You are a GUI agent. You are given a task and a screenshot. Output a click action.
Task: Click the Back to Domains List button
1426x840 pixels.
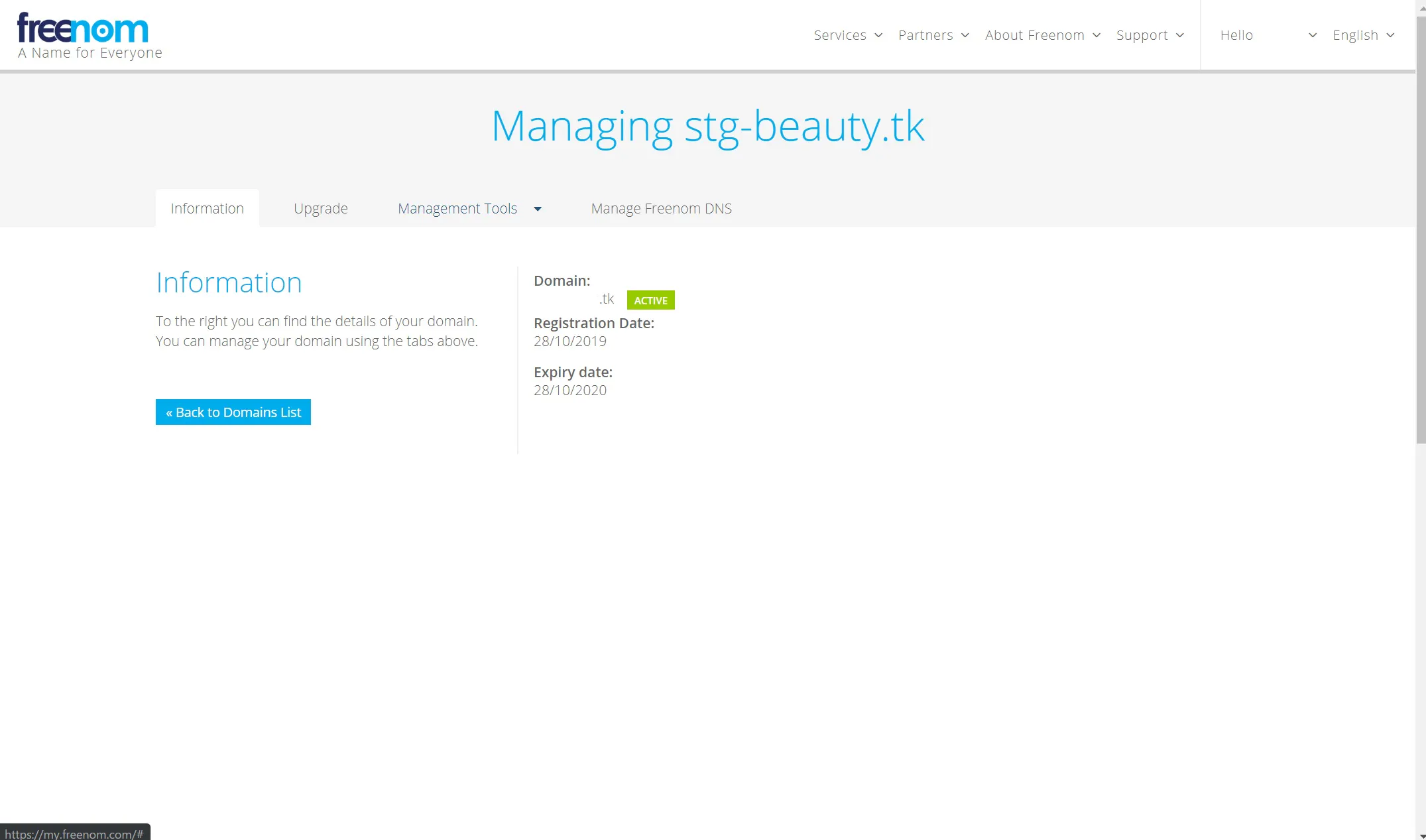point(233,412)
